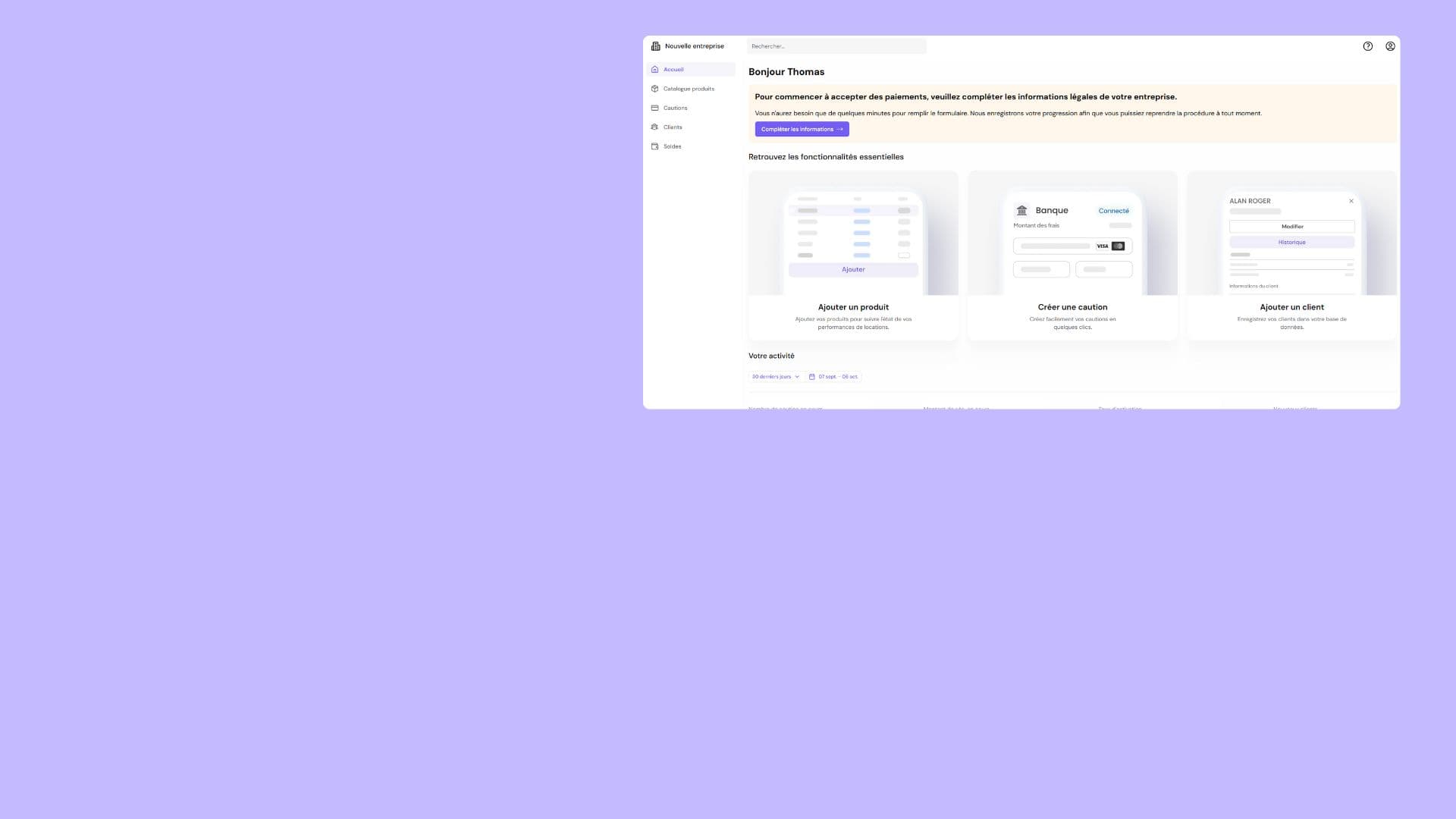This screenshot has height=819, width=1456.
Task: Click the Clients people icon
Action: [x=654, y=127]
